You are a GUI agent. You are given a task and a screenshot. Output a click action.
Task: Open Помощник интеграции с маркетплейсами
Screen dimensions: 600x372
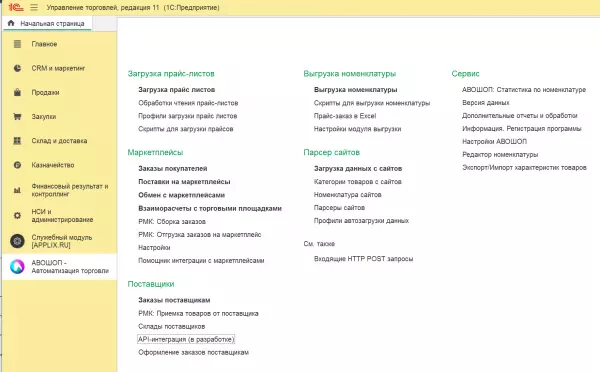[x=201, y=261]
